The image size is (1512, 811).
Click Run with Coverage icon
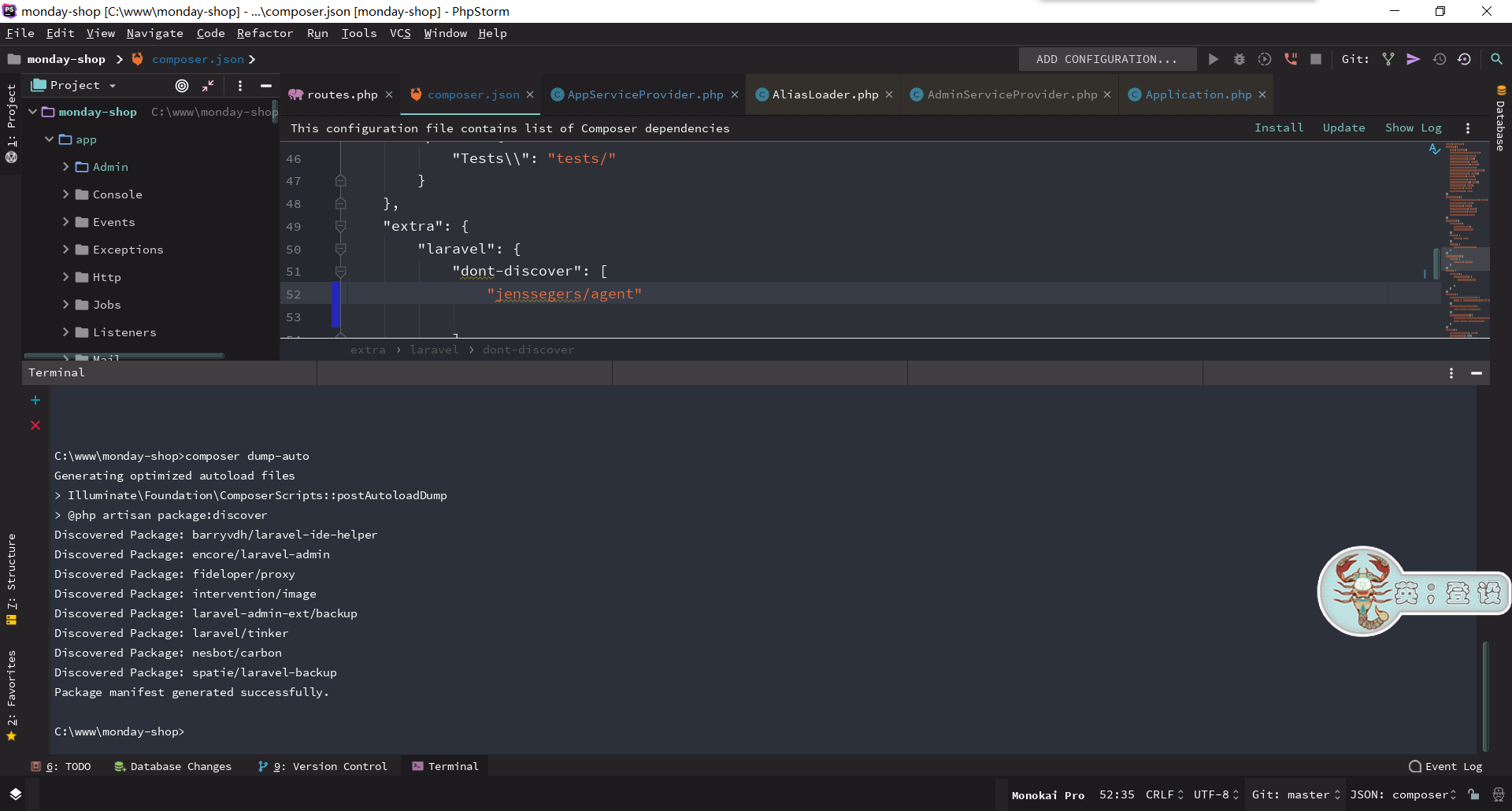(x=1265, y=59)
